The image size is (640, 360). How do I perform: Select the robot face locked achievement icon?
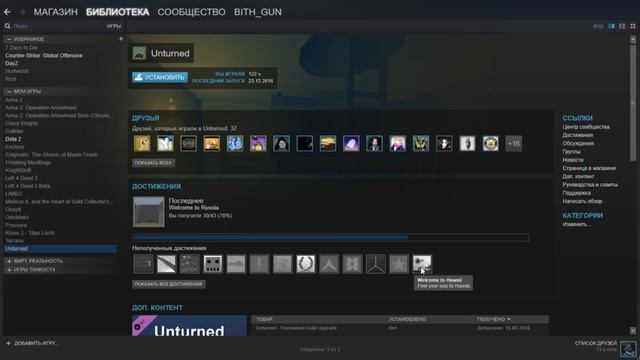[x=213, y=264]
